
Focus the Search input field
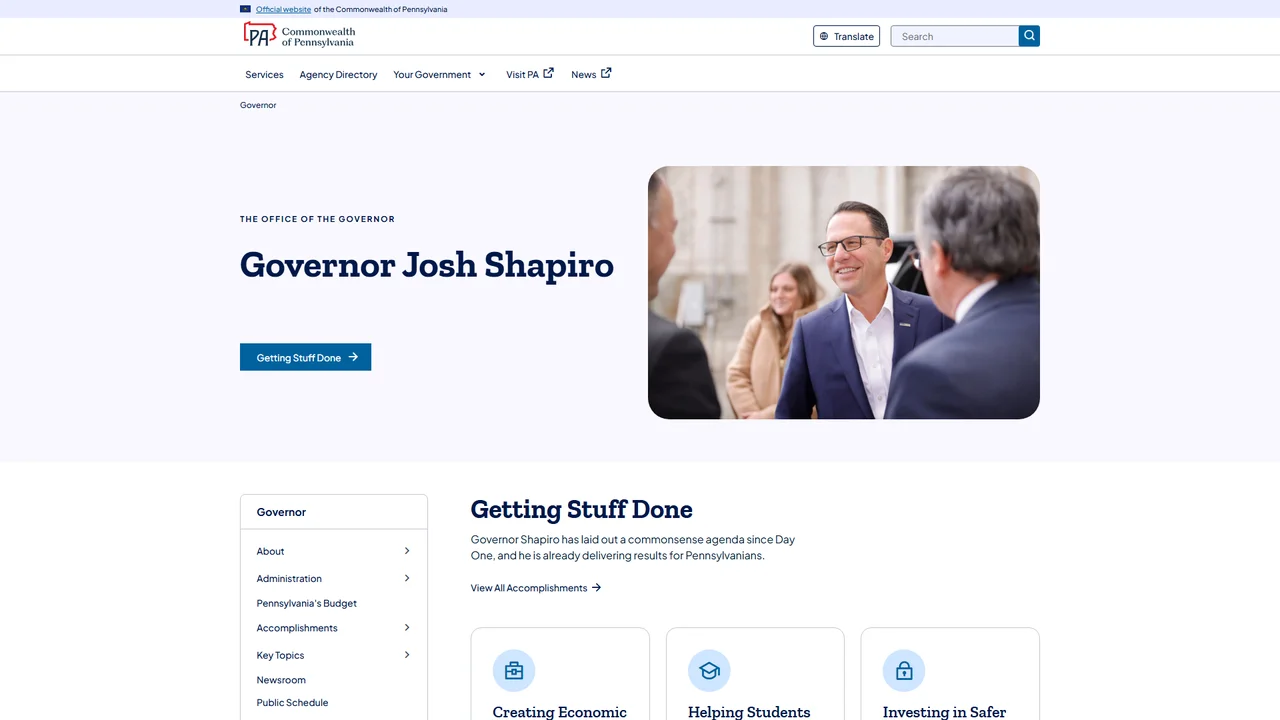(x=955, y=36)
